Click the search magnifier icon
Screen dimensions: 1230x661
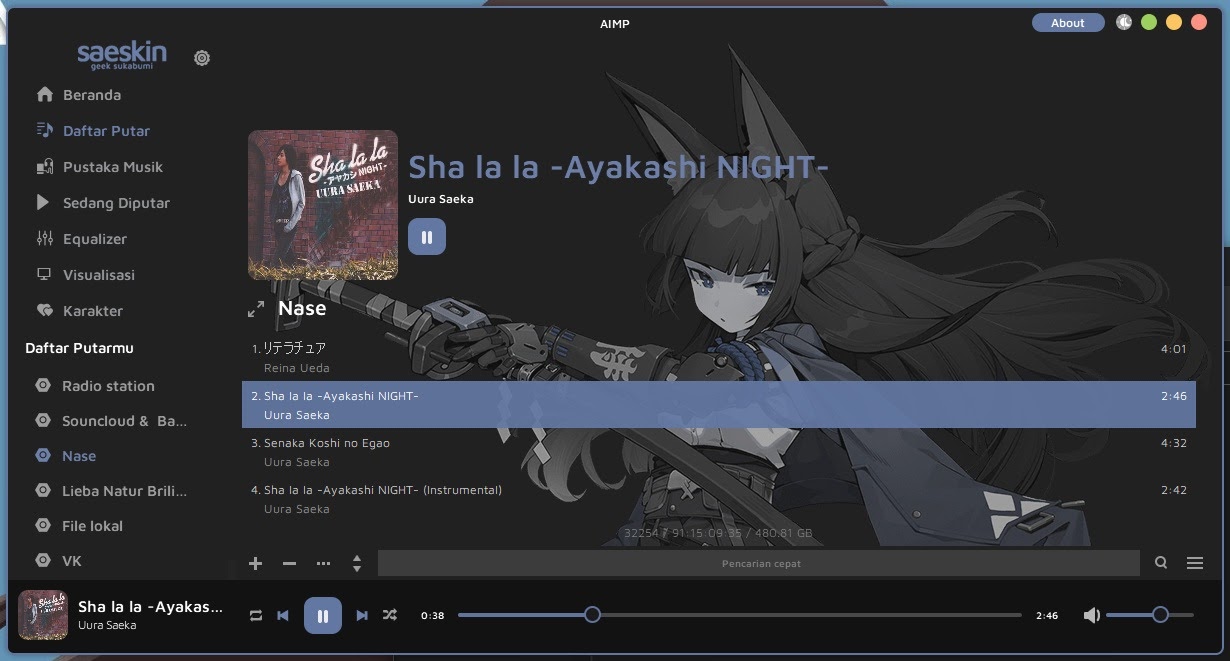pos(1161,563)
